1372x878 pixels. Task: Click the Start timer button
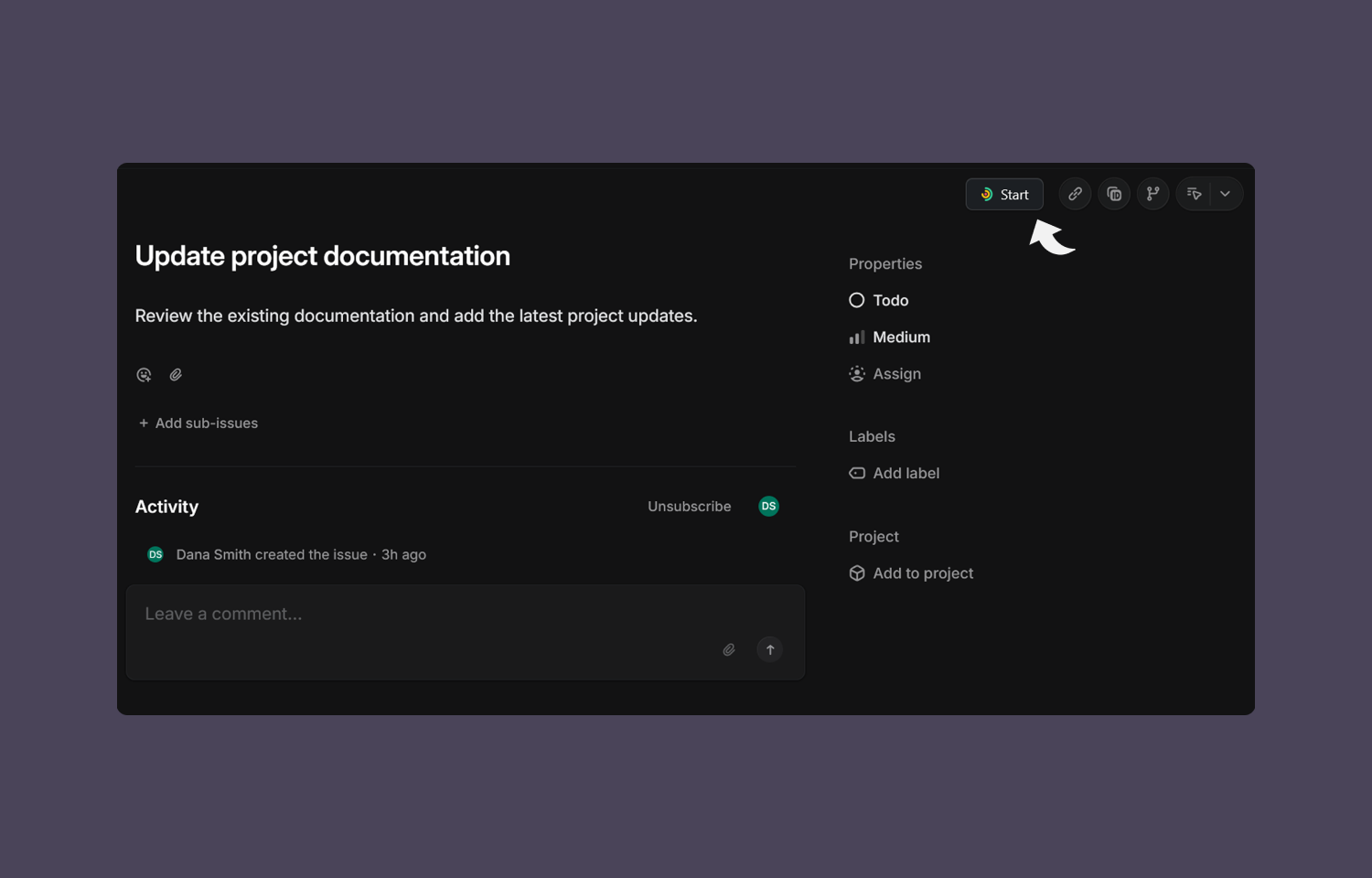[1004, 194]
